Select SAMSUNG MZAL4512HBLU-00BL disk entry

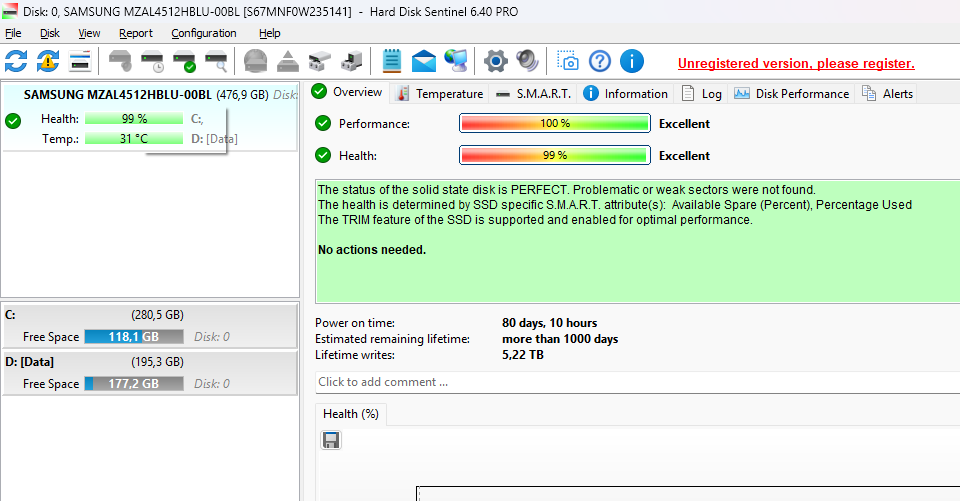click(x=149, y=116)
